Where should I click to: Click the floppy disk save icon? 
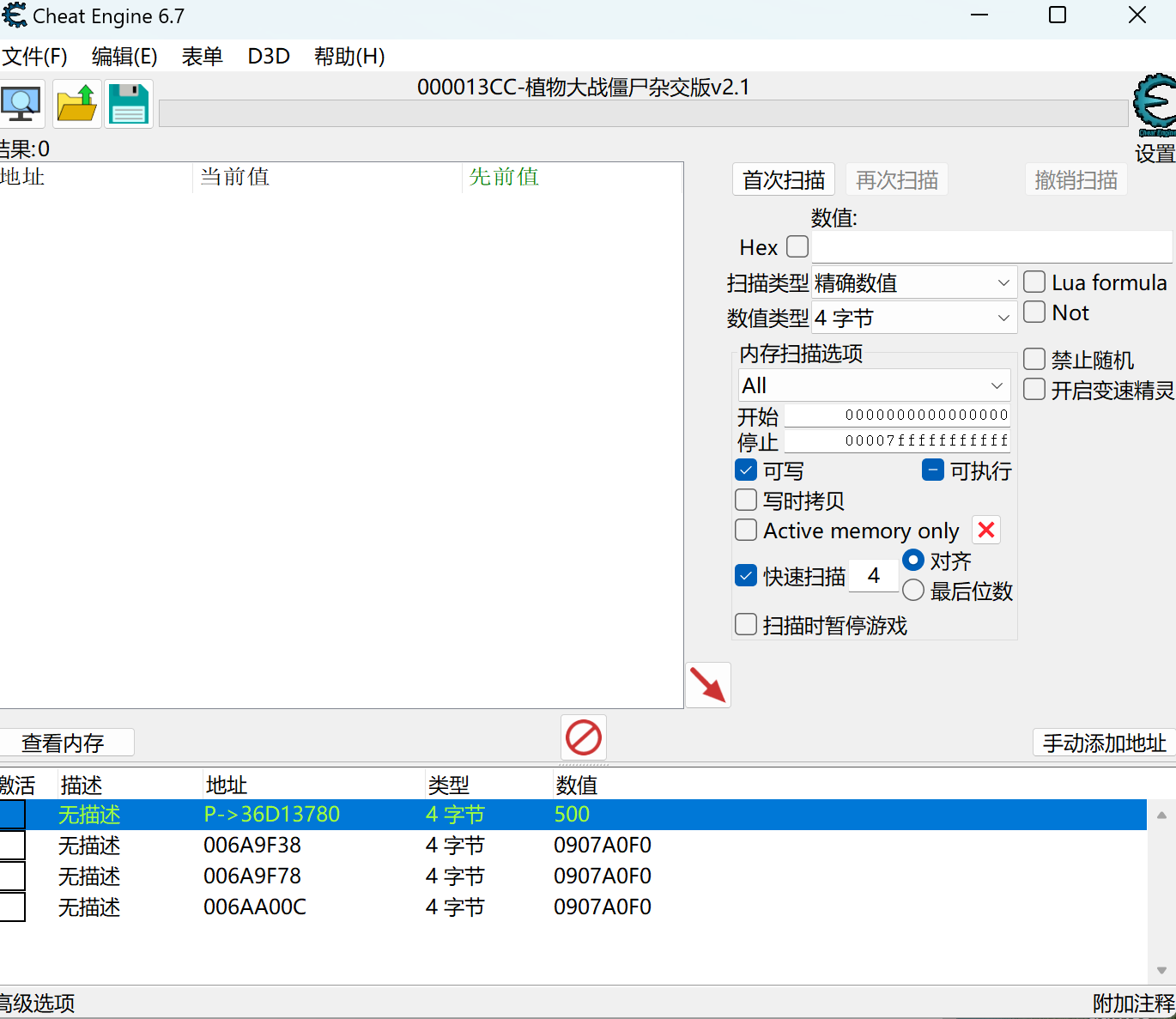point(129,104)
